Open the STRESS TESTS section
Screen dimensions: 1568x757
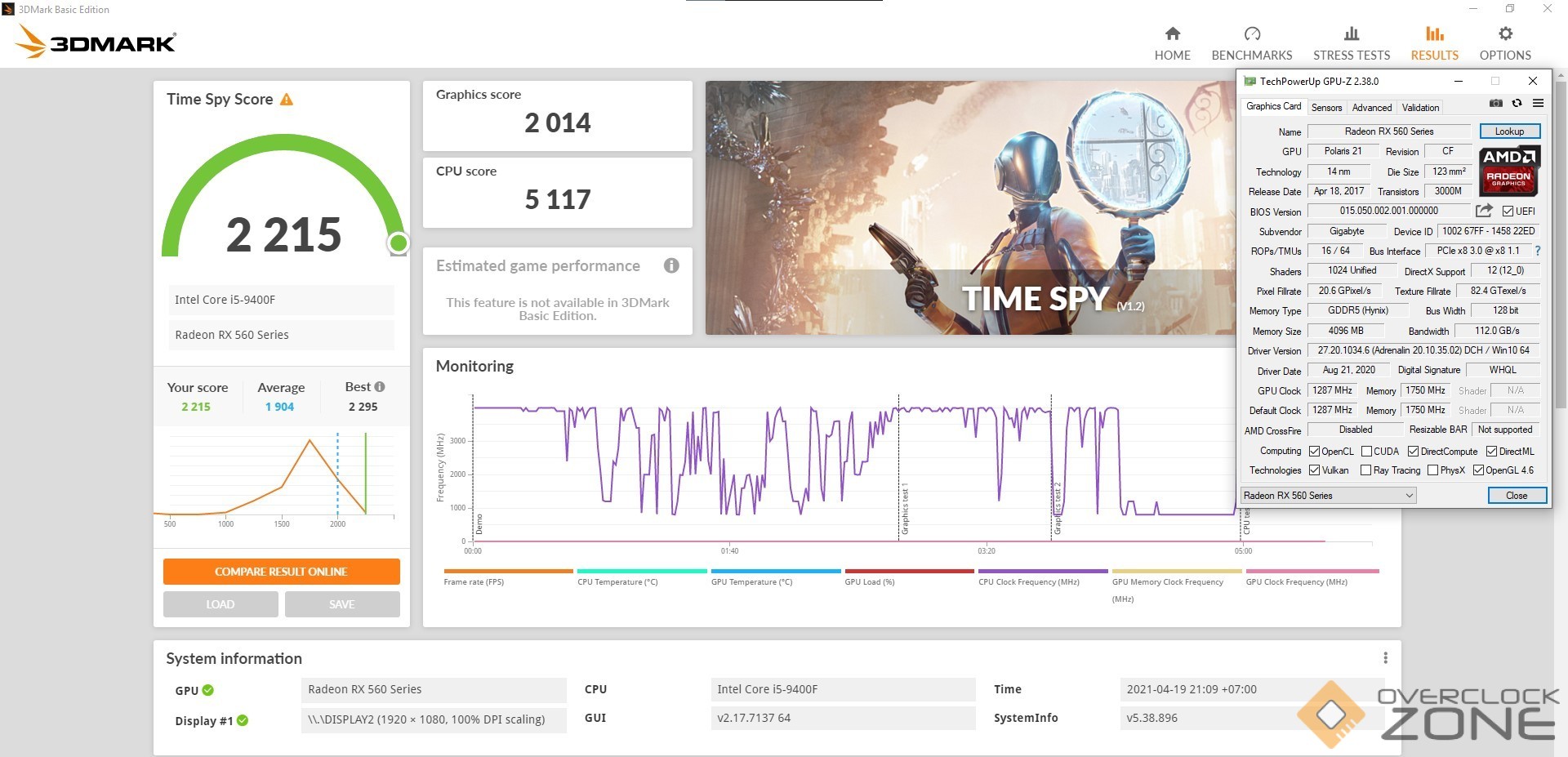(1352, 43)
